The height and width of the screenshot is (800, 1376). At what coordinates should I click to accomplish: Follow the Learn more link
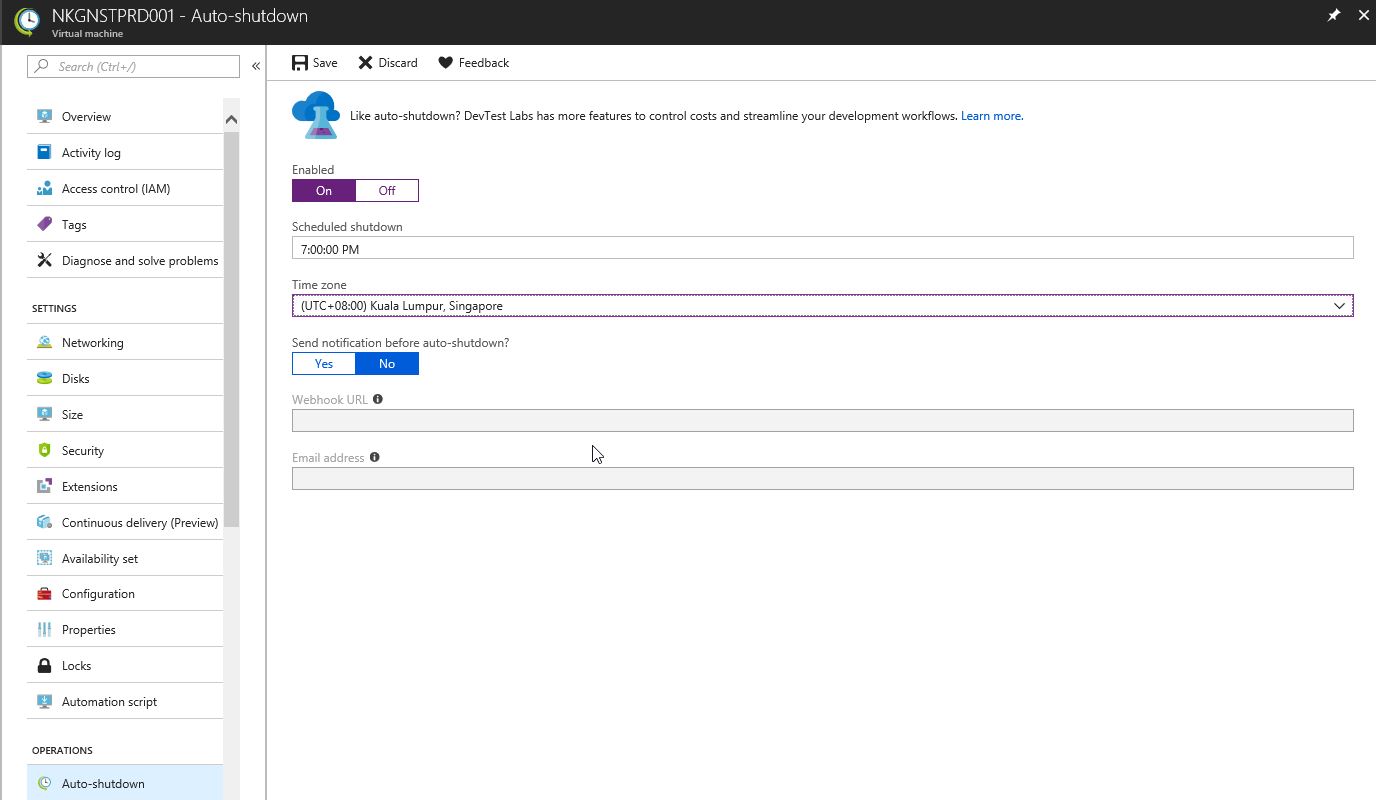[991, 116]
